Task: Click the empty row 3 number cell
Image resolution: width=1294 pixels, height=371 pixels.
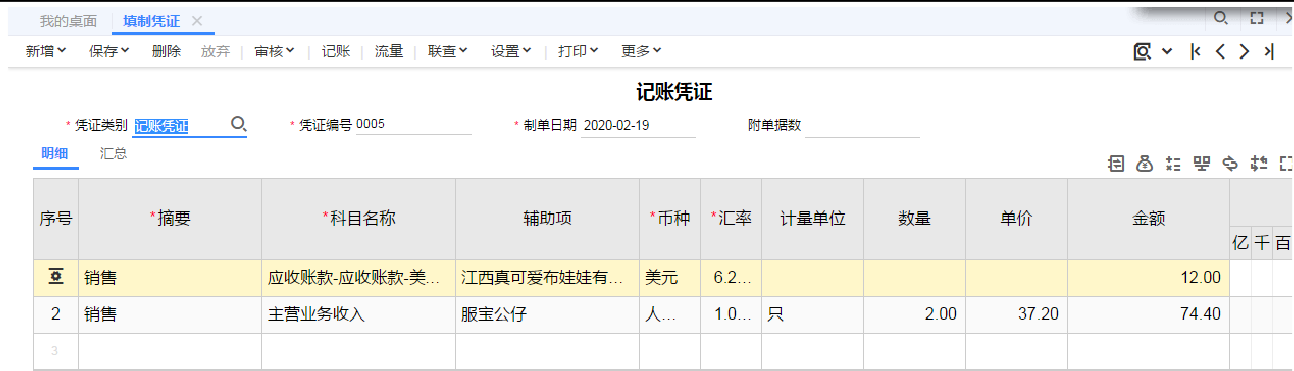Action: [56, 351]
